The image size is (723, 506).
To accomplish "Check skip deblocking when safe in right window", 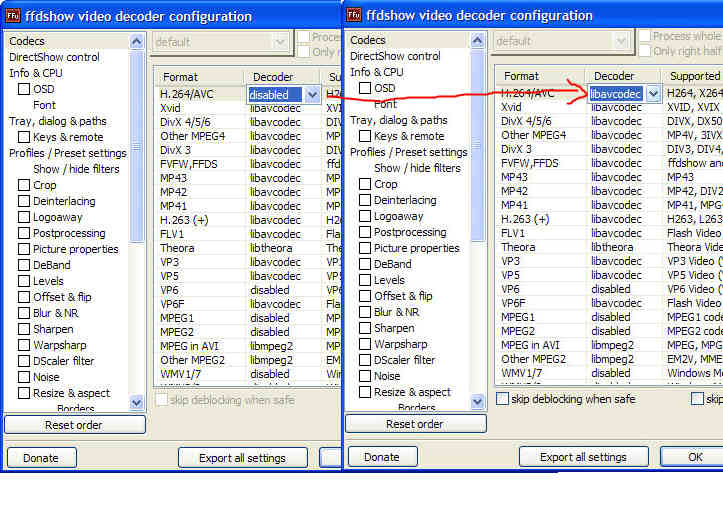I will [502, 399].
